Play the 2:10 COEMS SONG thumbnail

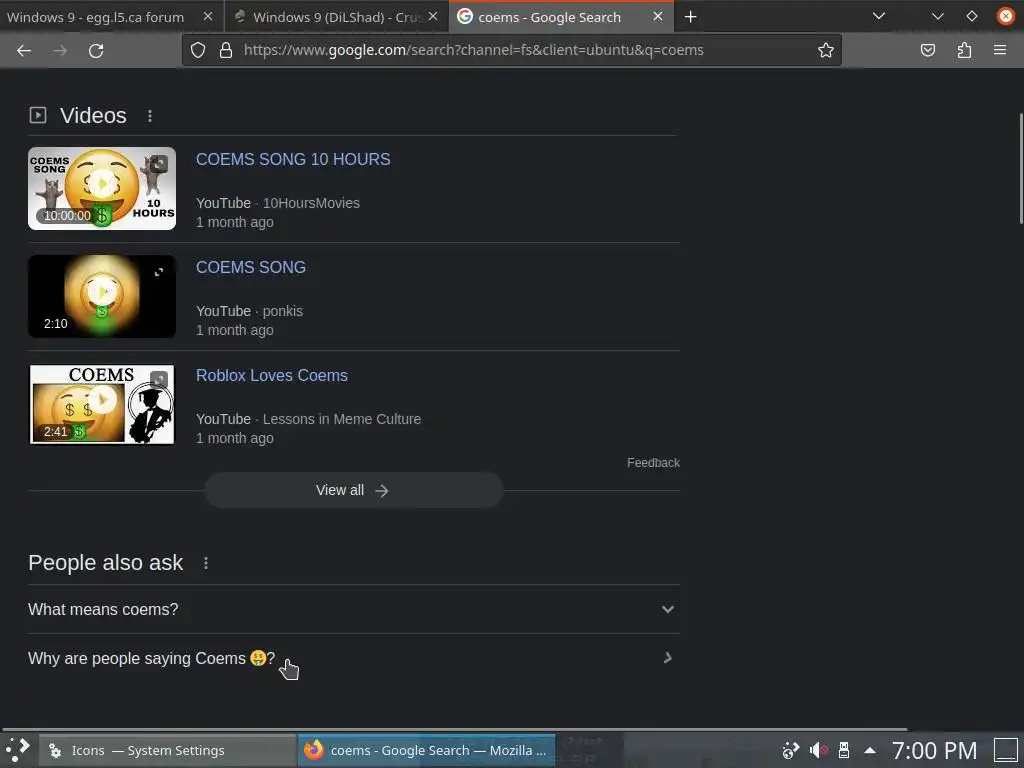[x=102, y=296]
